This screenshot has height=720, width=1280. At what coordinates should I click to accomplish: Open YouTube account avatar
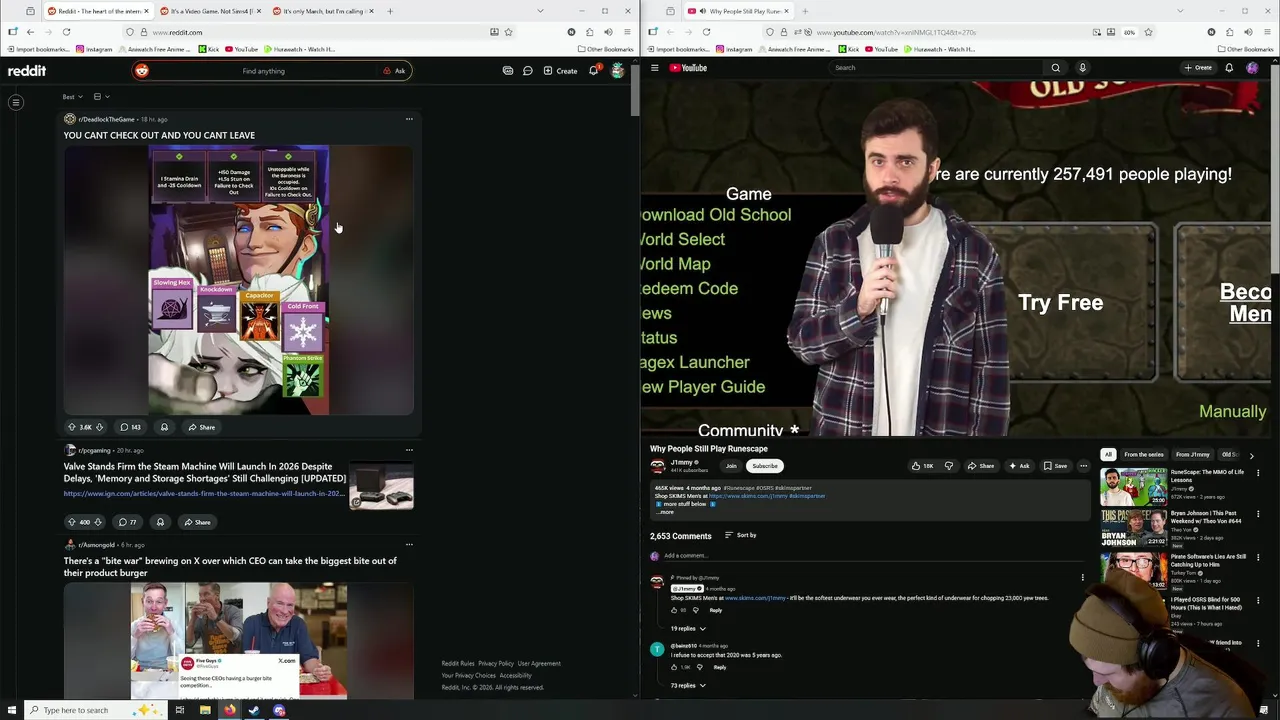1252,68
